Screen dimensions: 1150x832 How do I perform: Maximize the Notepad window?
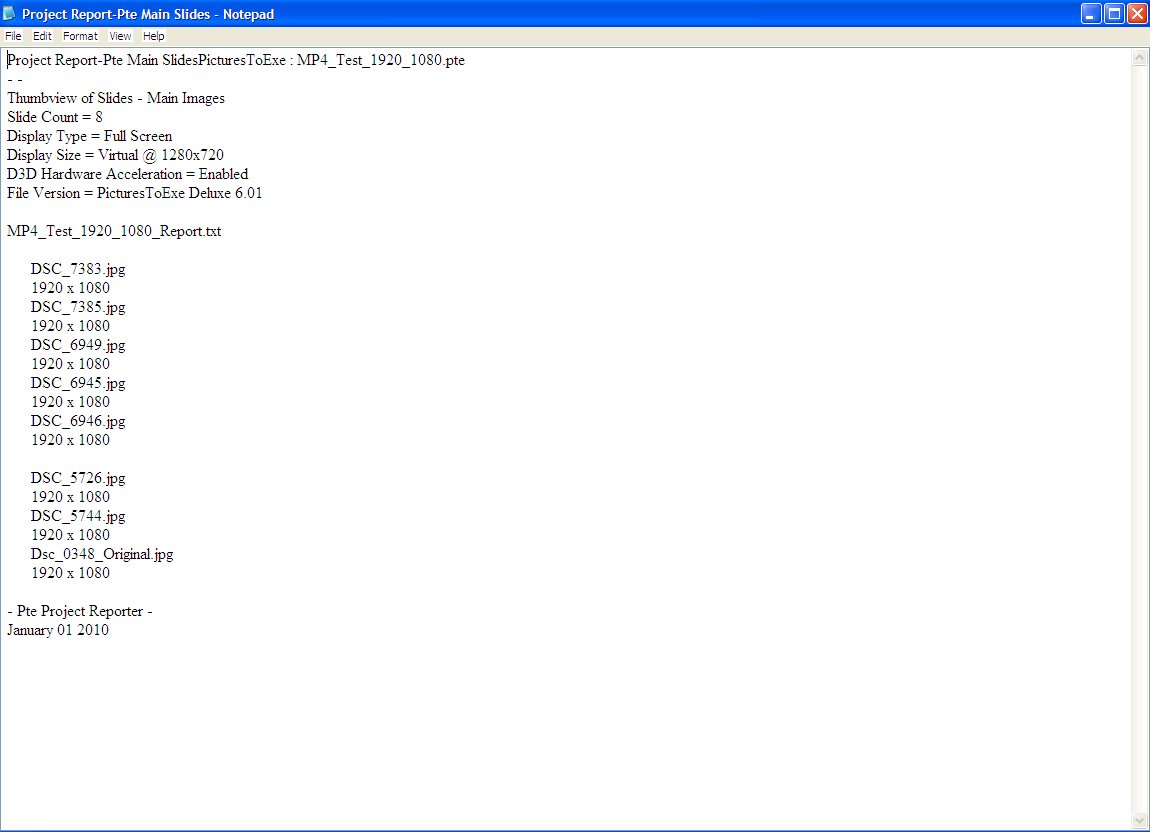1114,14
